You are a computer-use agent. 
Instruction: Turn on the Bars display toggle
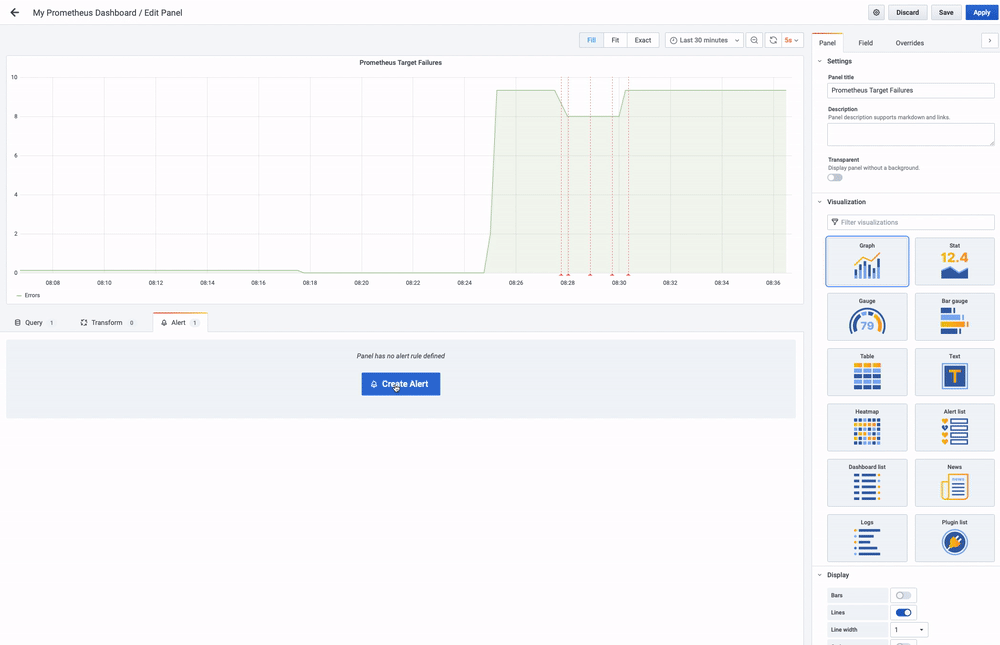[903, 595]
